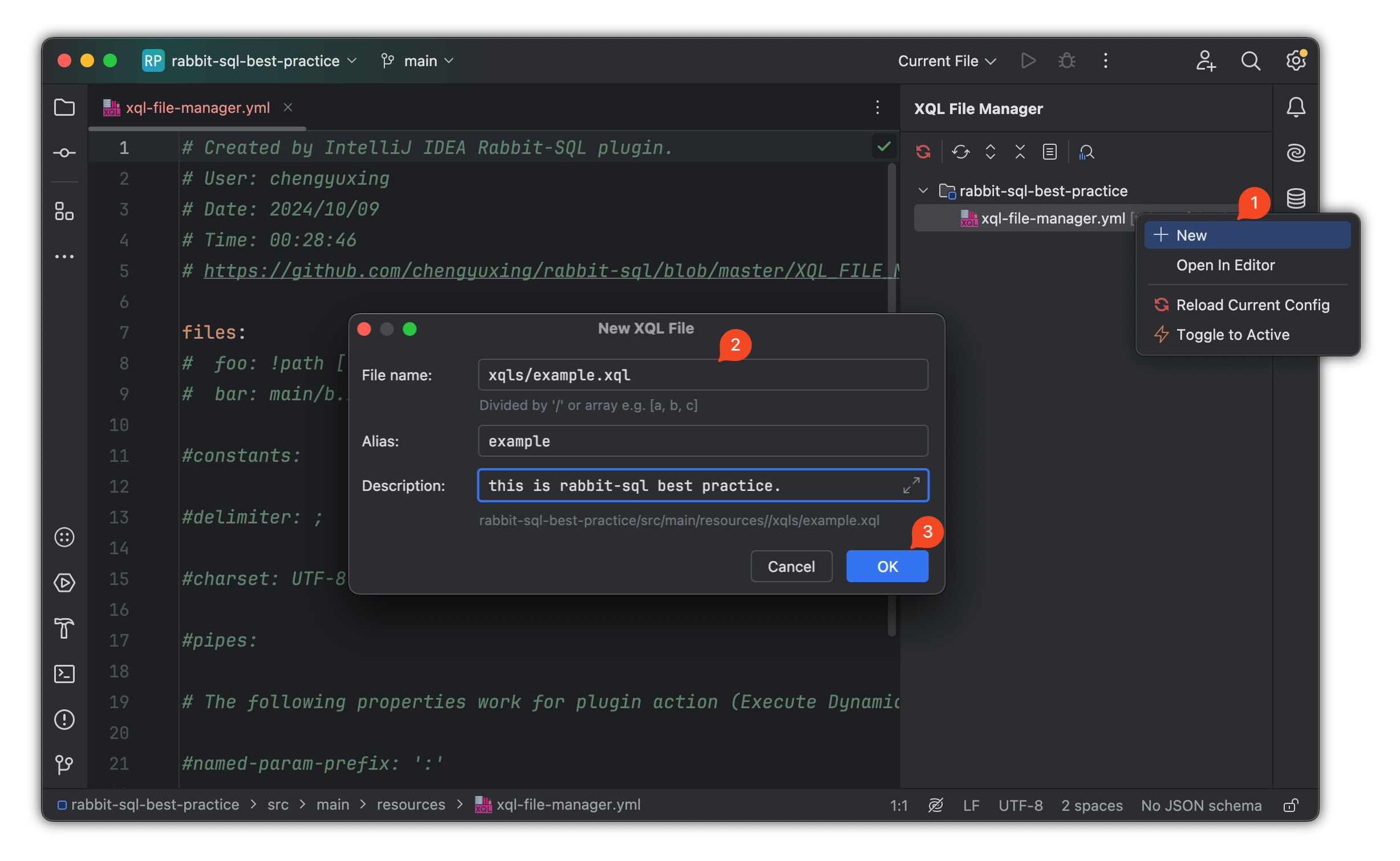Viewport: 1400px width, 861px height.
Task: Click the search icon in XQL File Manager toolbar
Action: coord(1086,152)
